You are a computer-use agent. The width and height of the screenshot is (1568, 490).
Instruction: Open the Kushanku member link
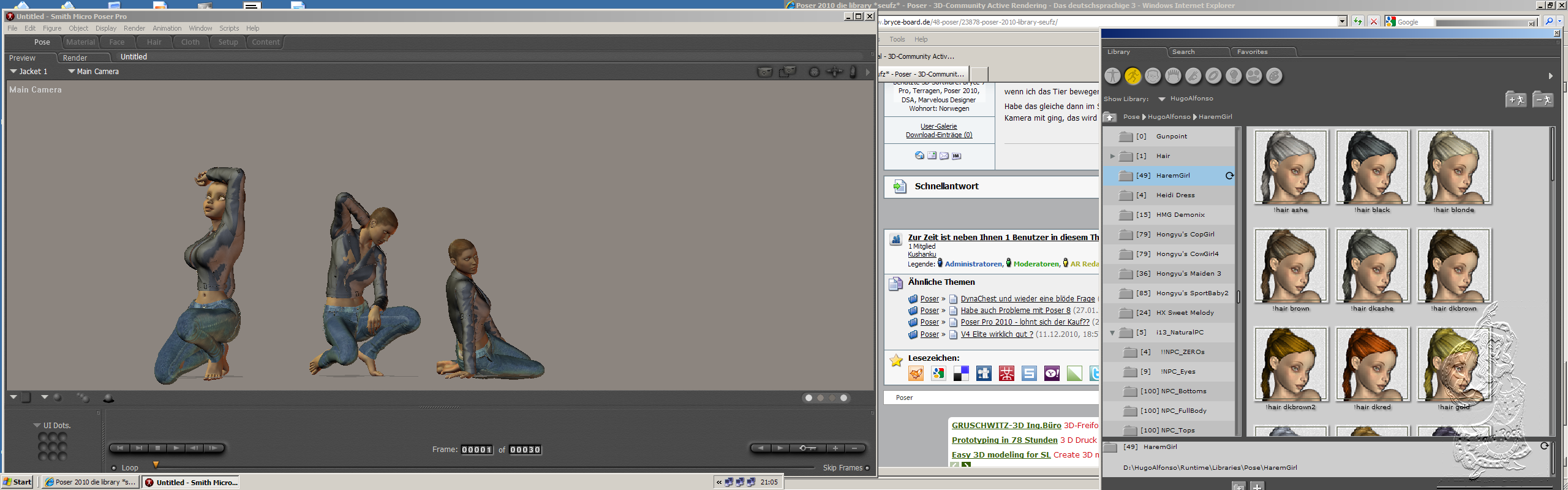pyautogui.click(x=922, y=254)
